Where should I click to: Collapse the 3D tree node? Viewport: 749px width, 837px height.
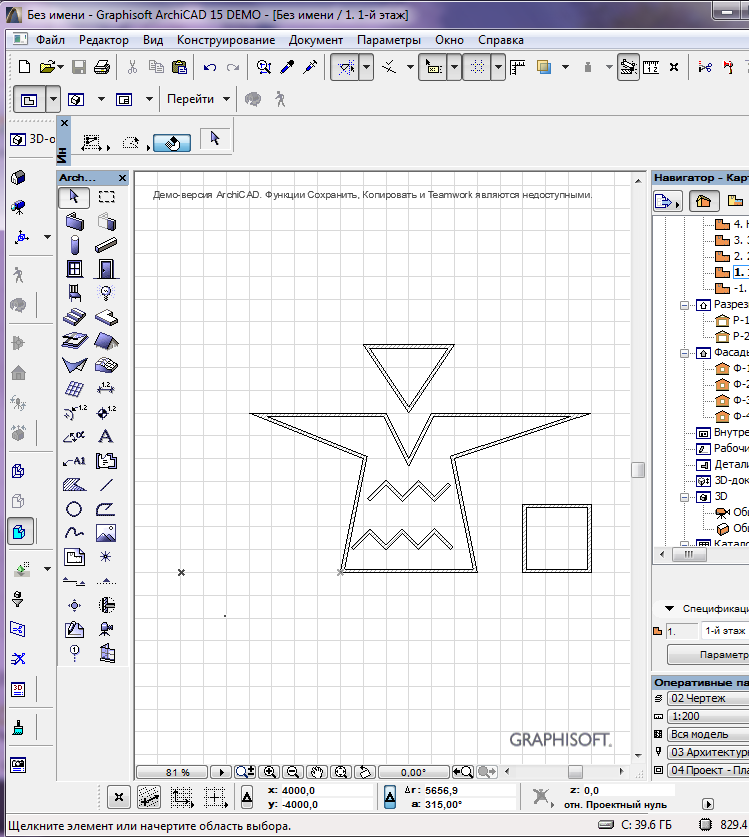point(684,498)
